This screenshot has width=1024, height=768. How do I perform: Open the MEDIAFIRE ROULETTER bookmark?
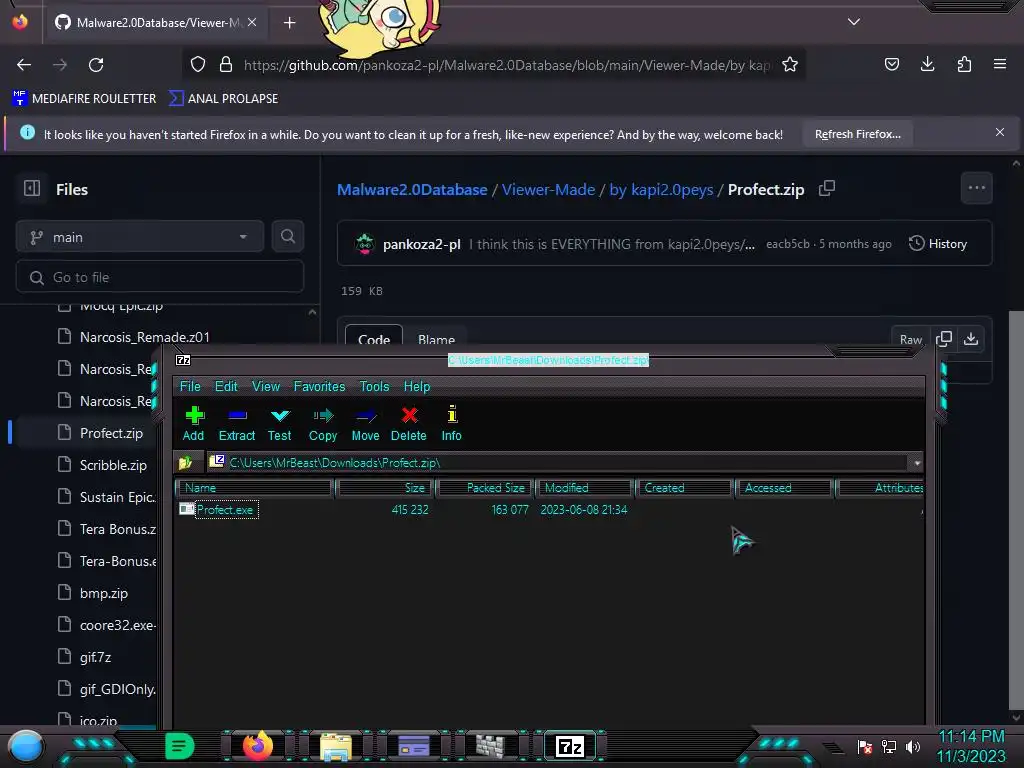(84, 99)
